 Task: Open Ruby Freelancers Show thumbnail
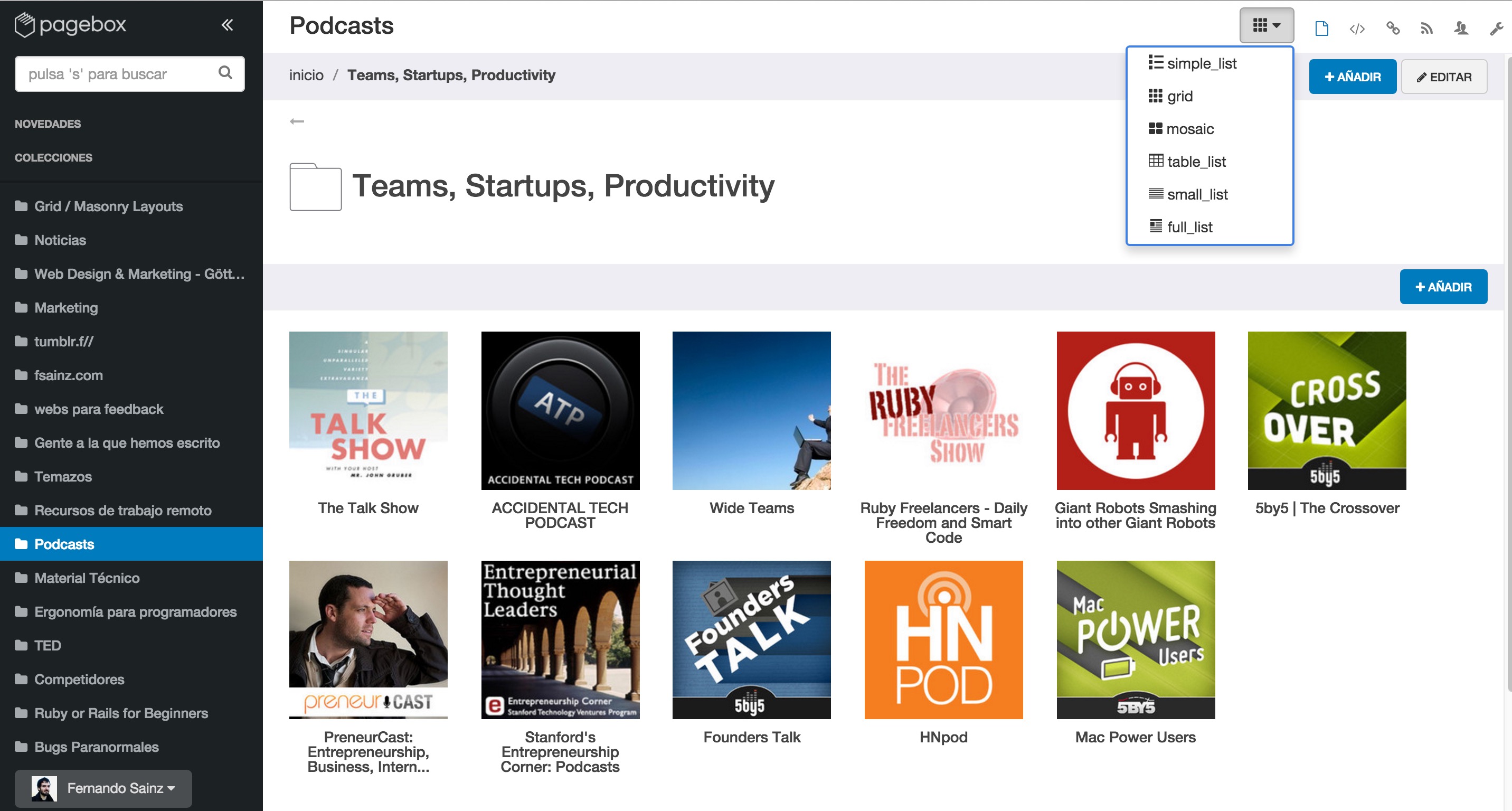(943, 411)
